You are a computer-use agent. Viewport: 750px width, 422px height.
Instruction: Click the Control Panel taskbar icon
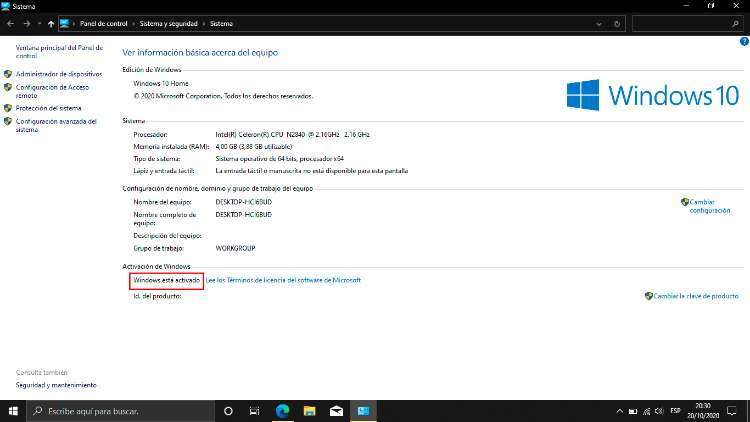363,411
